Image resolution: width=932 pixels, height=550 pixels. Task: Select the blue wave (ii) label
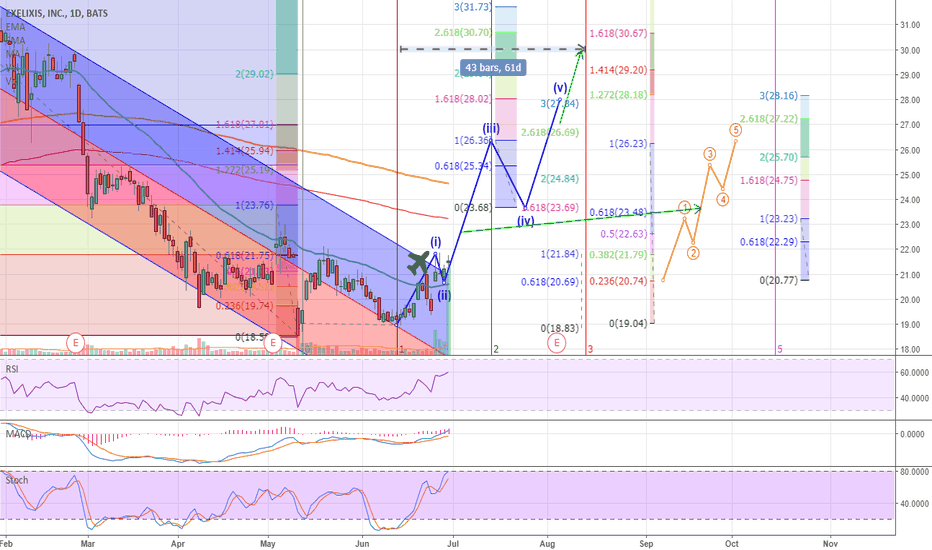(x=444, y=296)
